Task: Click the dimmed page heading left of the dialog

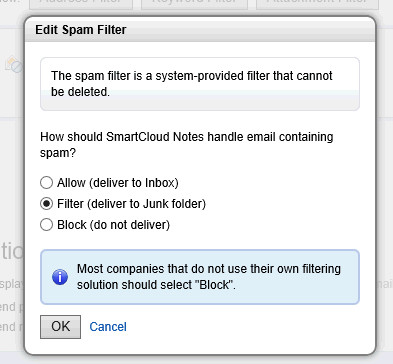Action: click(12, 251)
